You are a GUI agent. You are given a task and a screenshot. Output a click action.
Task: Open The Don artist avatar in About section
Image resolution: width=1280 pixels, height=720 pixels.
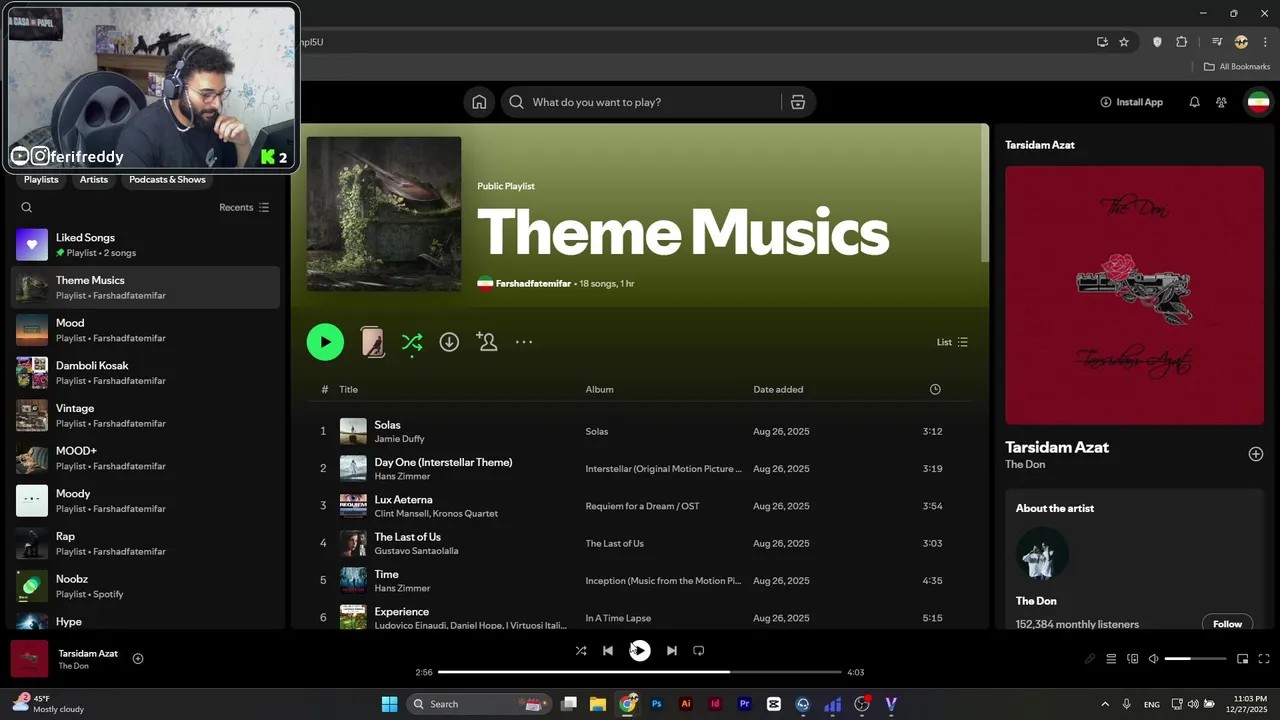(x=1042, y=554)
